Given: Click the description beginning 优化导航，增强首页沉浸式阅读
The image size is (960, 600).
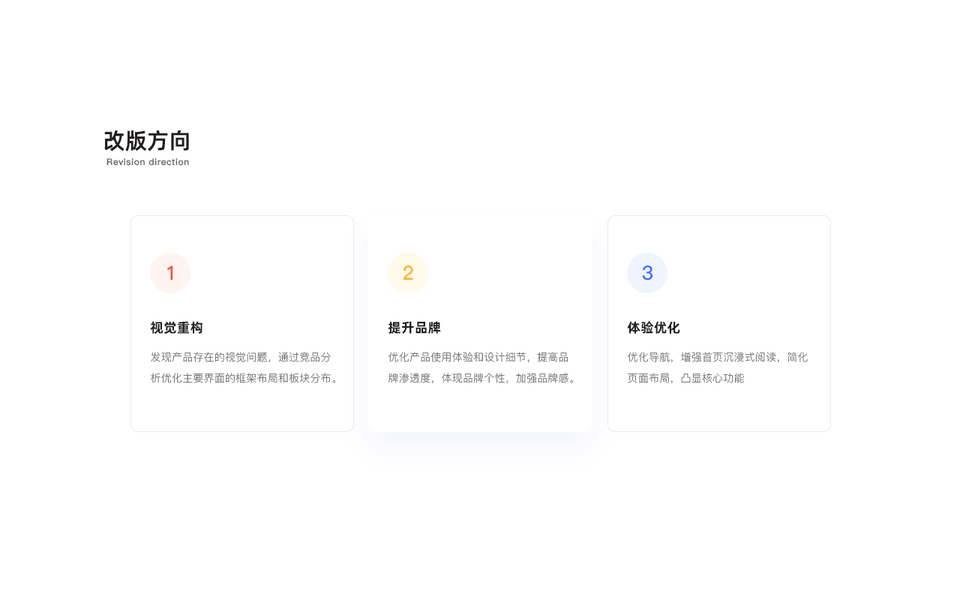Looking at the screenshot, I should [x=718, y=367].
